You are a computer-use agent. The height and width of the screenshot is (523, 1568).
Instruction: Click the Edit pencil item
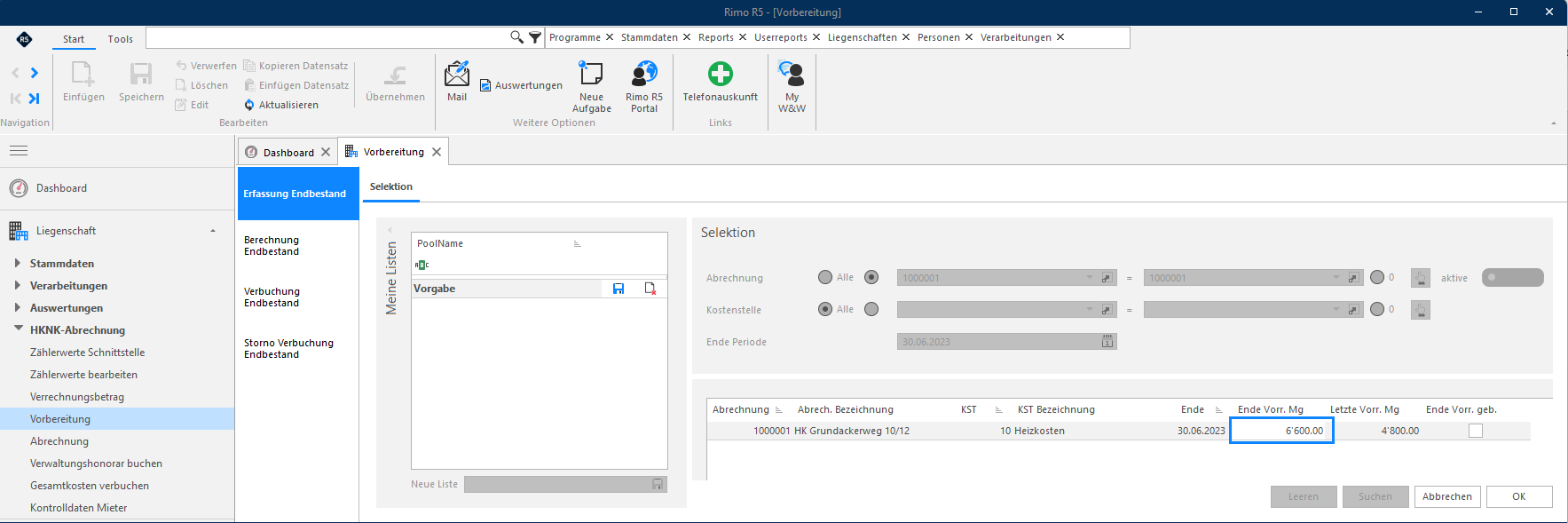pos(192,105)
